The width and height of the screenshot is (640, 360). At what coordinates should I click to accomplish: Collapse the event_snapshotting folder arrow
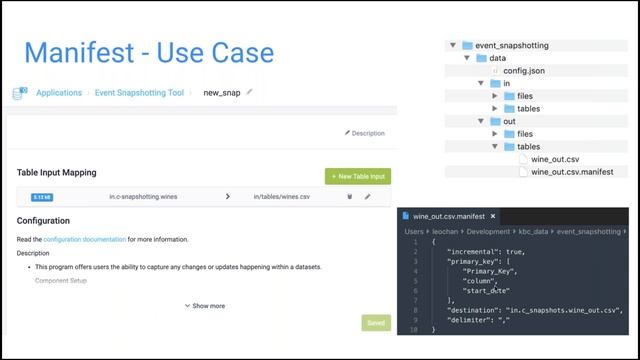click(453, 45)
